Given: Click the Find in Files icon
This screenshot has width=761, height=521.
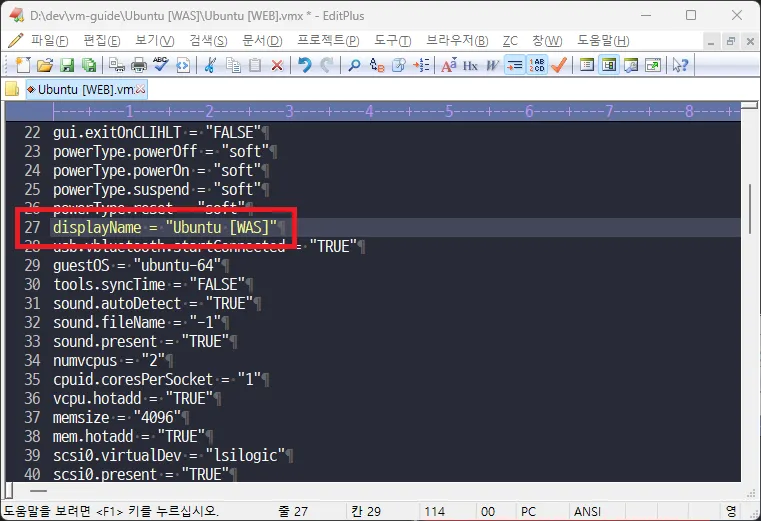Looking at the screenshot, I should (398, 65).
